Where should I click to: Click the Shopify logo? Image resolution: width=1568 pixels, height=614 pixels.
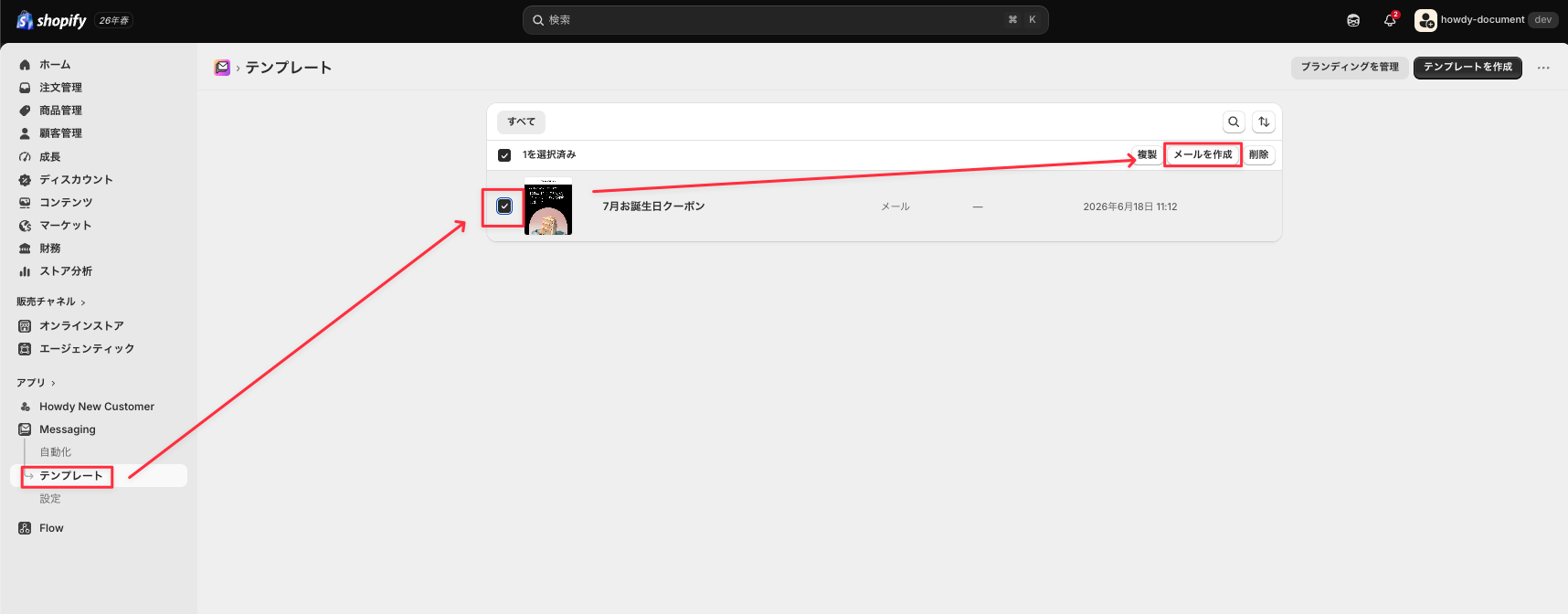coord(51,20)
